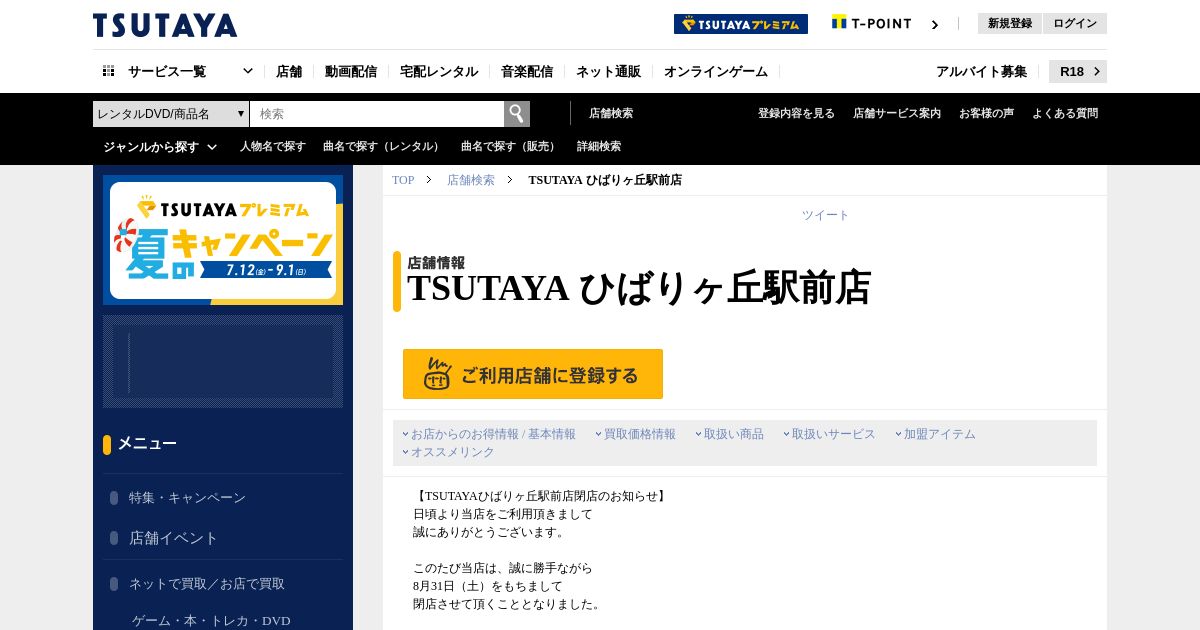
Task: Click the TSUTAYA logo in the header
Action: [x=165, y=25]
